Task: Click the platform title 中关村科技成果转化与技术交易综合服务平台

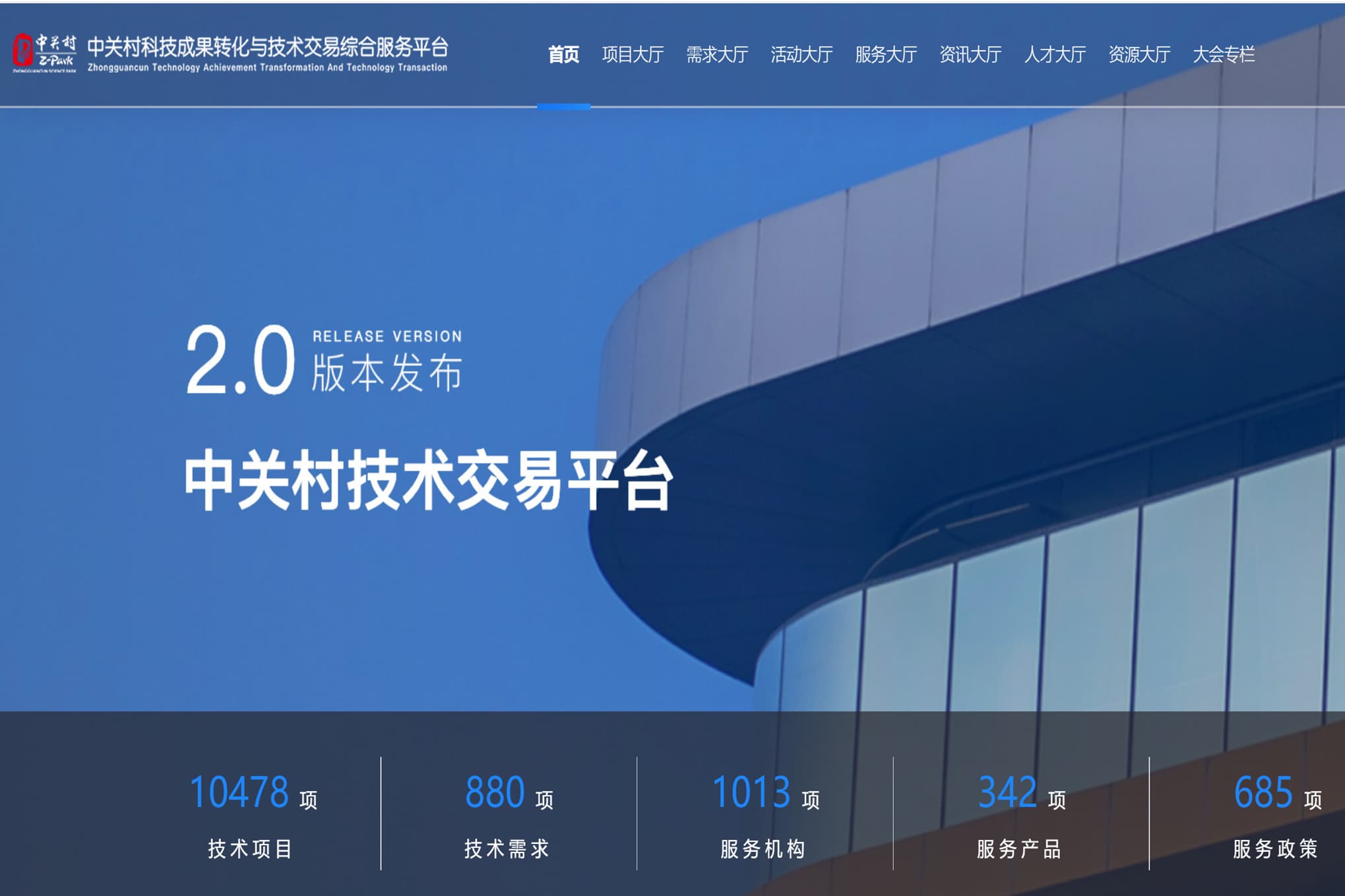Action: 267,46
